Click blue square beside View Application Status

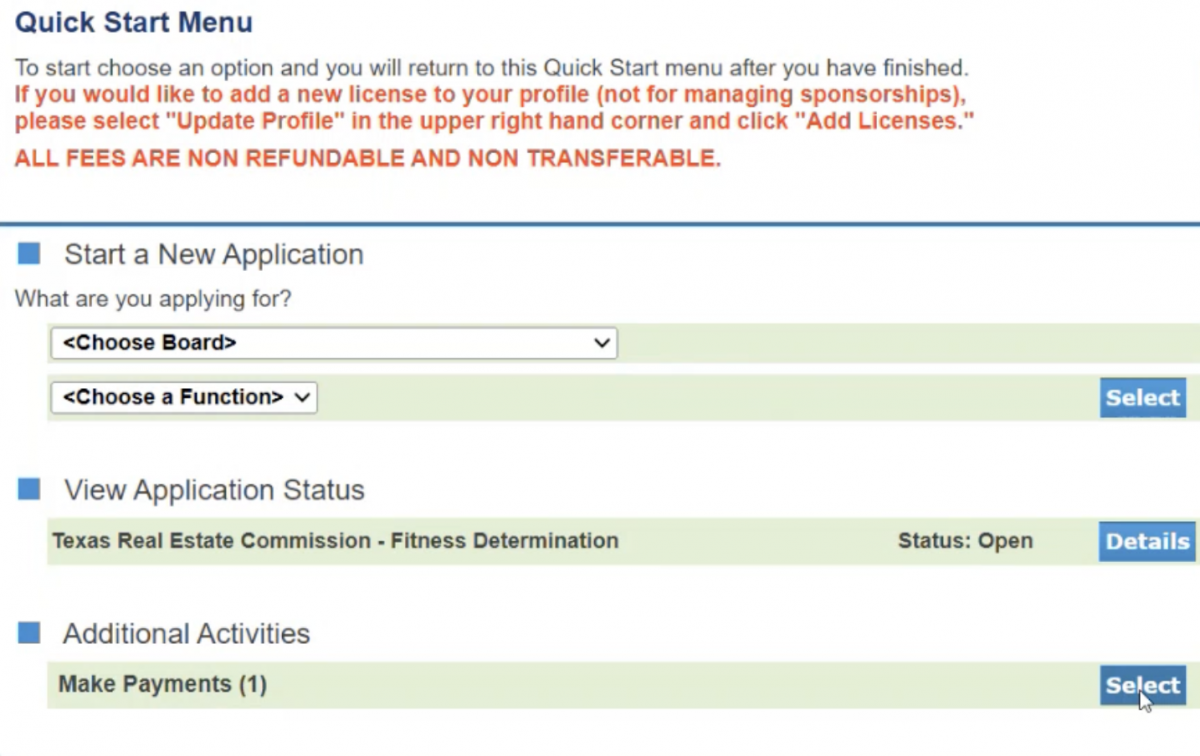coord(29,490)
